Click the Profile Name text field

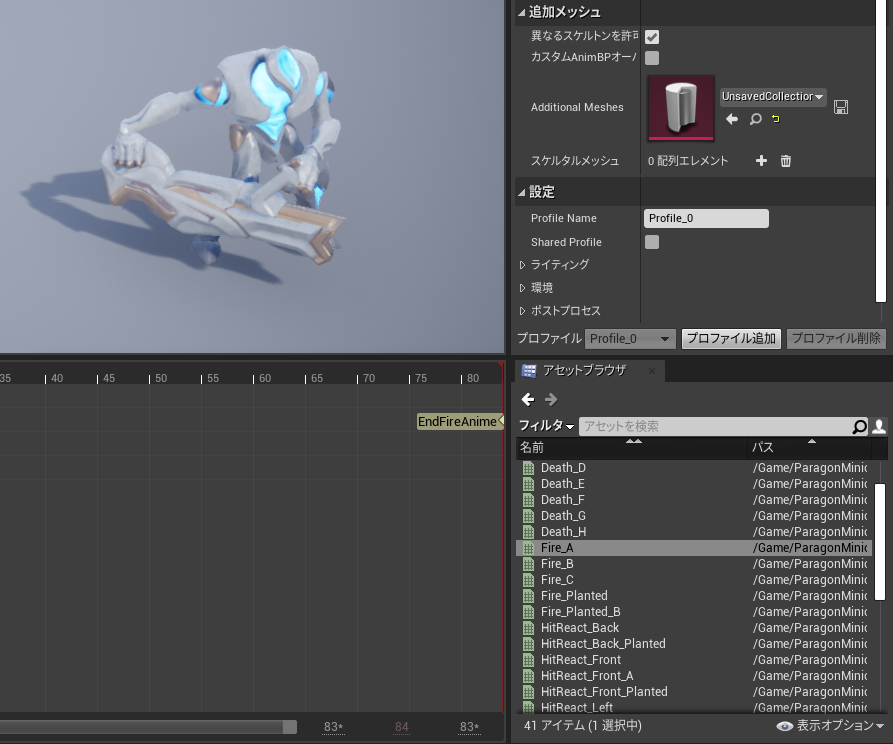pyautogui.click(x=706, y=218)
